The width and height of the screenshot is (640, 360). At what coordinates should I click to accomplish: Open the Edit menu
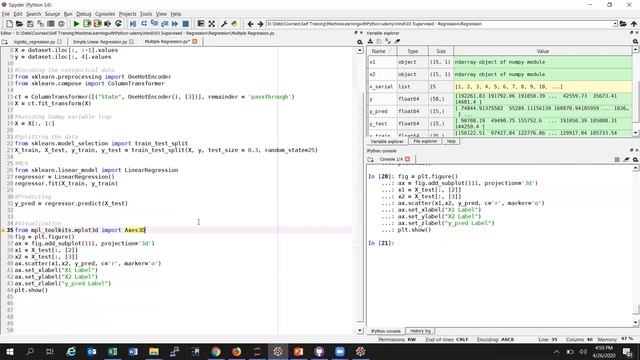(x=18, y=14)
